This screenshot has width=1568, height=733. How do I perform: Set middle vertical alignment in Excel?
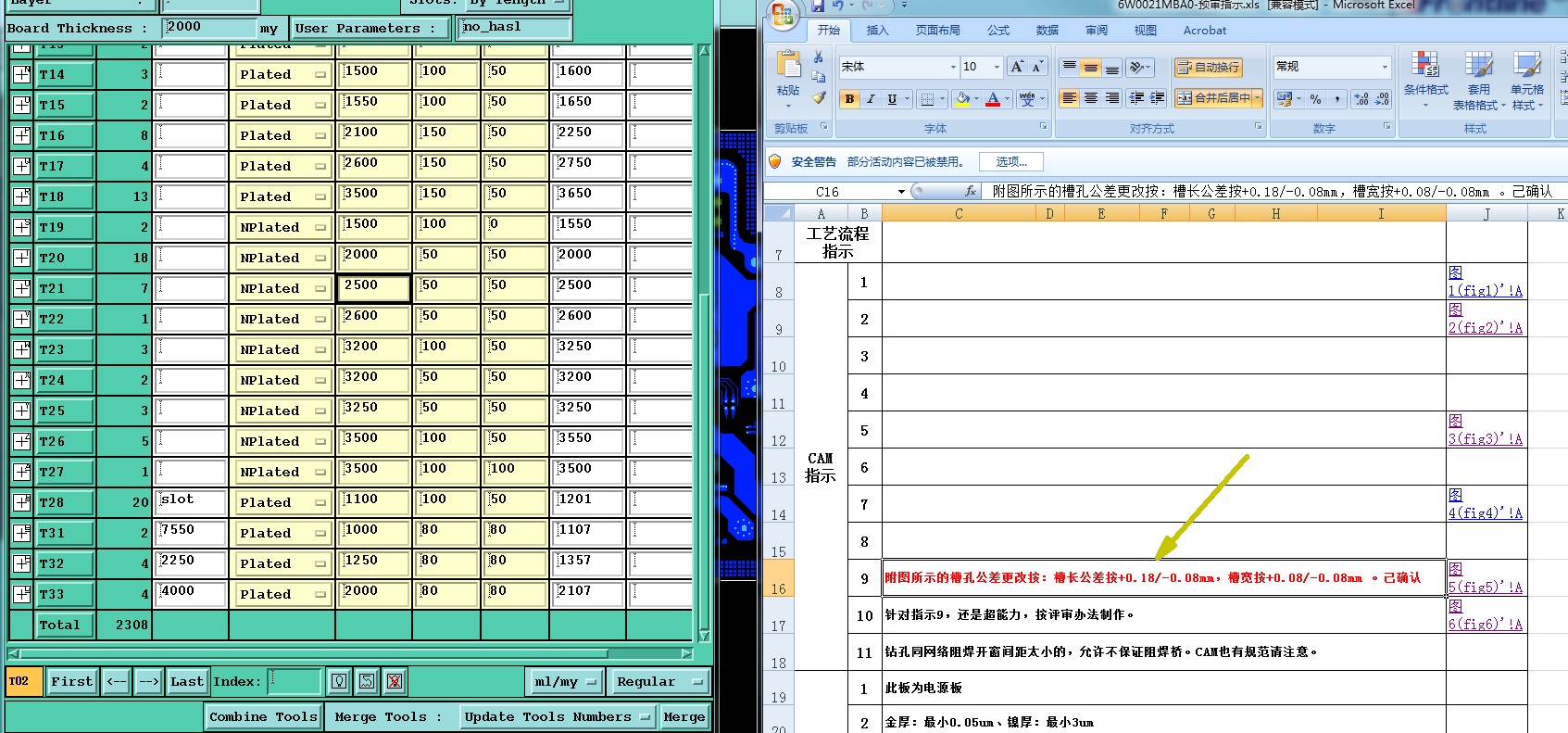click(1090, 67)
